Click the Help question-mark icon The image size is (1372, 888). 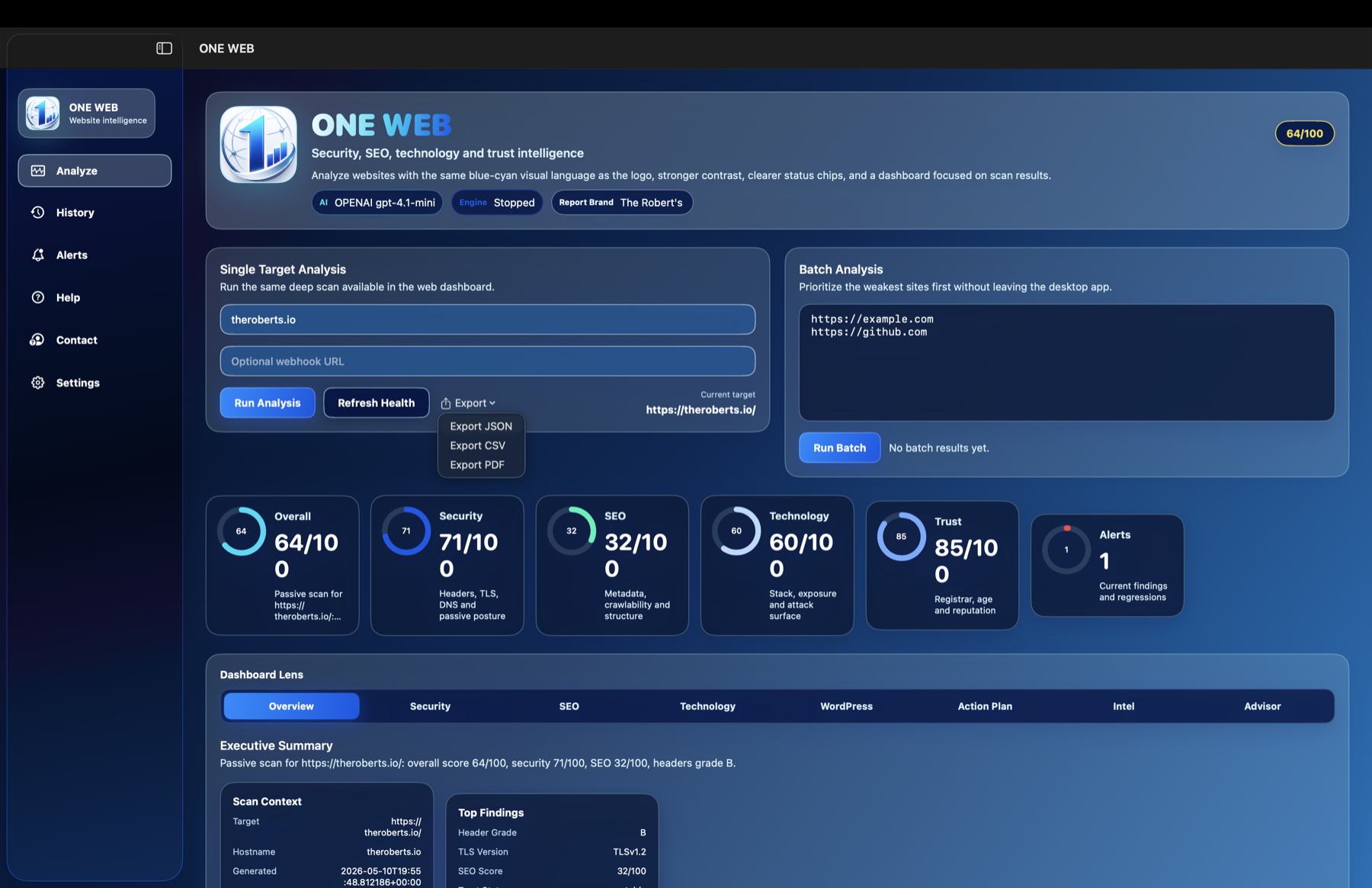coord(38,297)
